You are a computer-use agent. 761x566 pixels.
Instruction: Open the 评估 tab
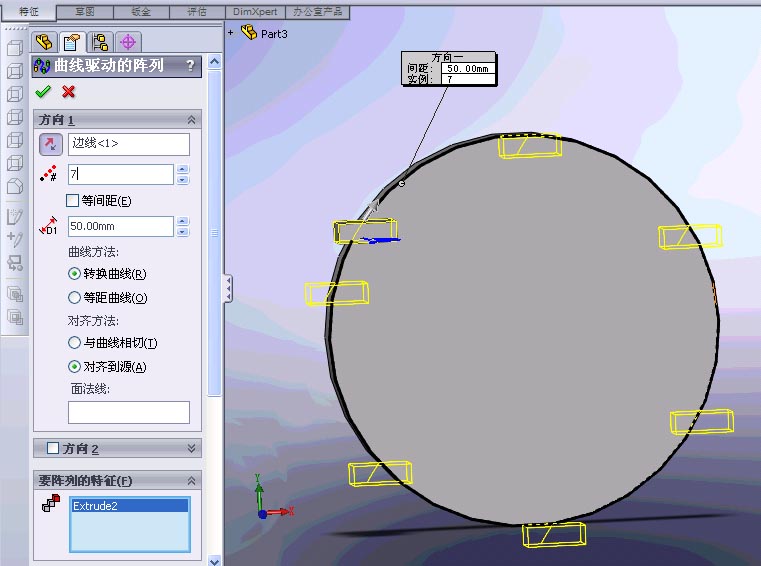(197, 11)
